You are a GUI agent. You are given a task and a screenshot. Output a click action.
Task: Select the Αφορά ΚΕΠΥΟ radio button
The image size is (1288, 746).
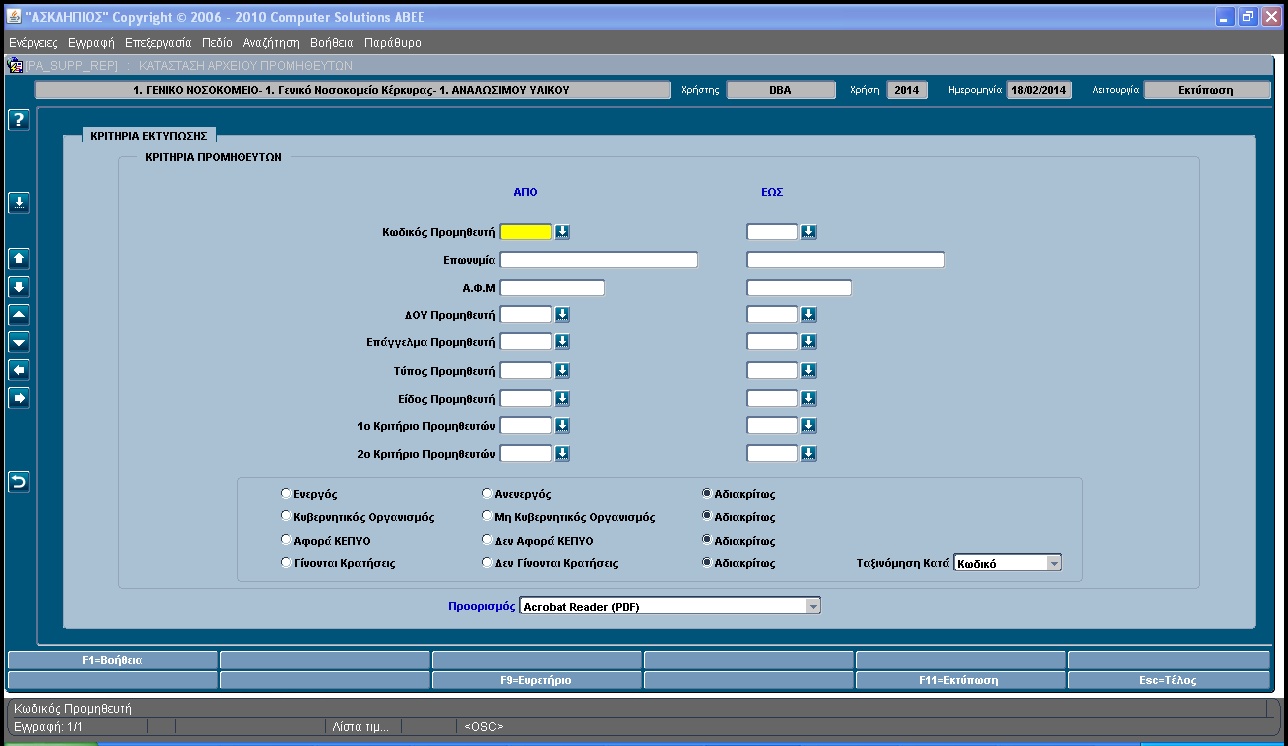click(287, 540)
